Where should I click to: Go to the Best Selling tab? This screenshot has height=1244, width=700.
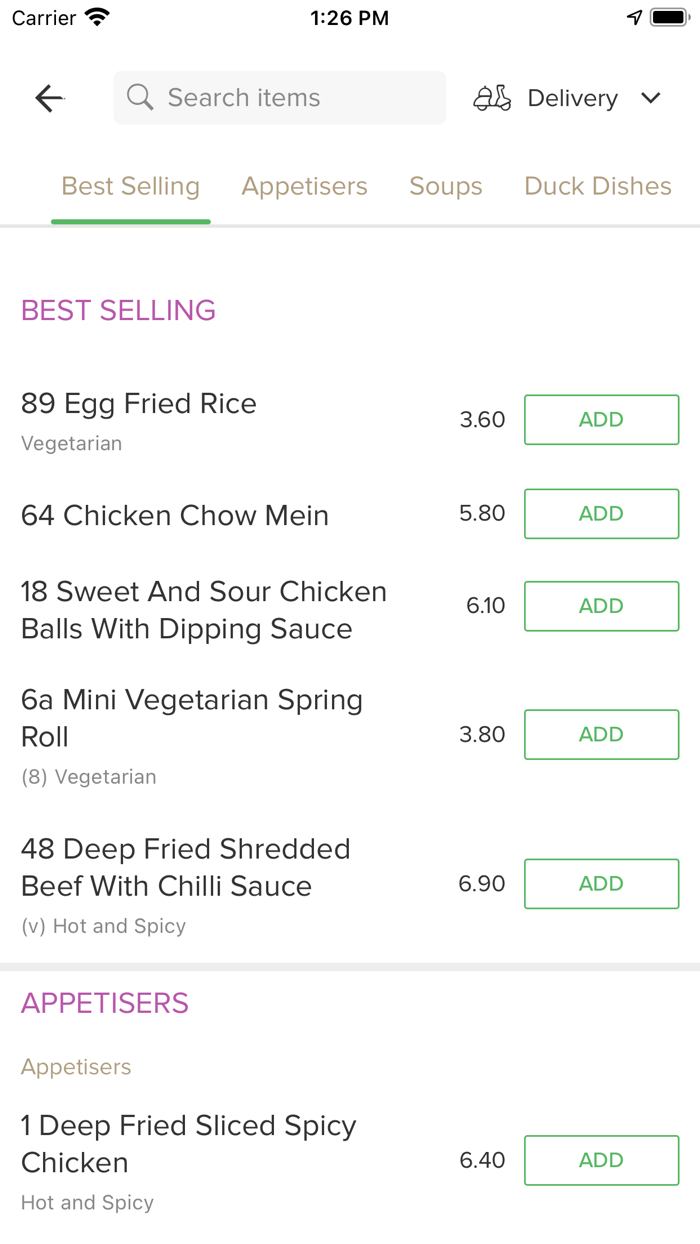[x=131, y=186]
